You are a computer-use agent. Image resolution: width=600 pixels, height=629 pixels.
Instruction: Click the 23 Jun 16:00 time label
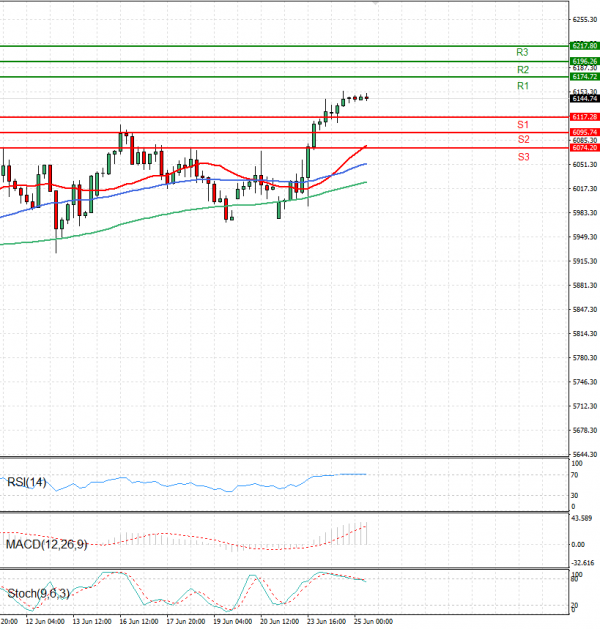[326, 621]
